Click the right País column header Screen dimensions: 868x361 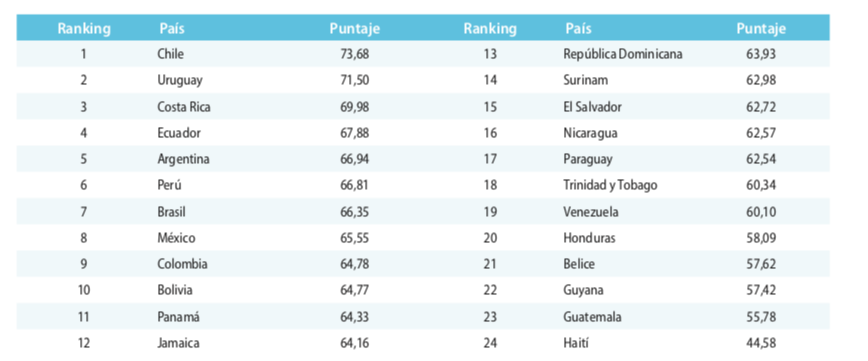tap(578, 28)
